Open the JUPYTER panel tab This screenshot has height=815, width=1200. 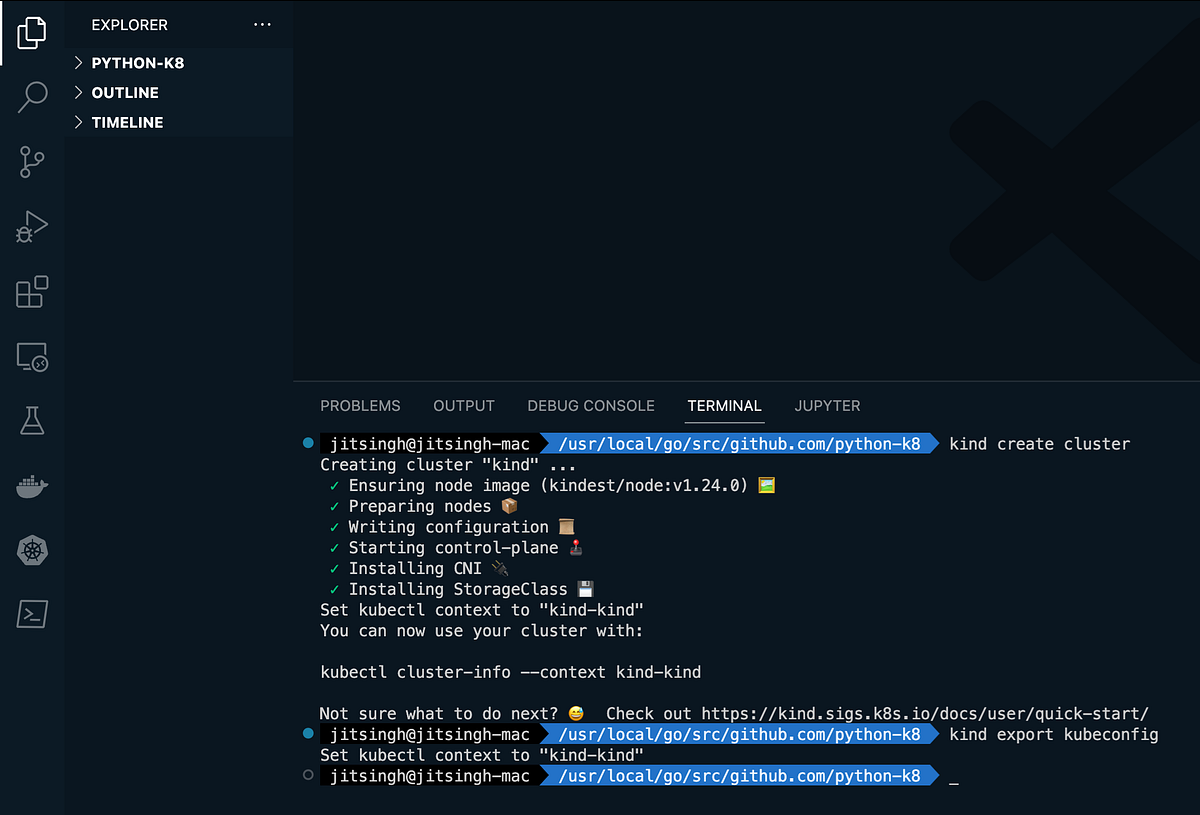[827, 406]
